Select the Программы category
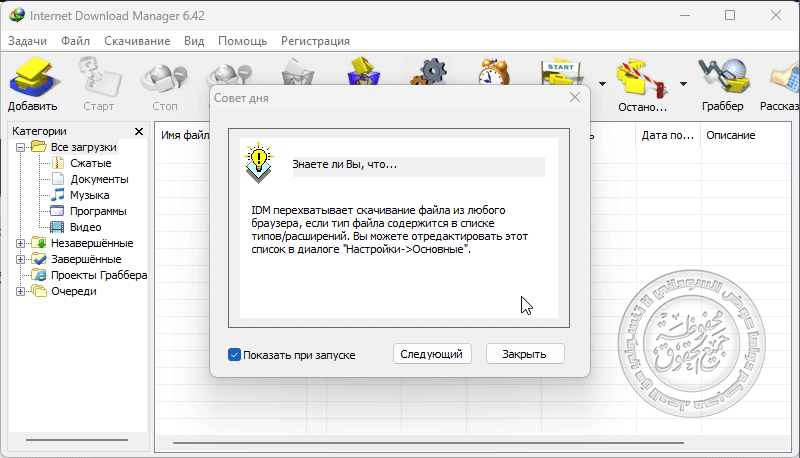This screenshot has height=458, width=800. tap(98, 211)
